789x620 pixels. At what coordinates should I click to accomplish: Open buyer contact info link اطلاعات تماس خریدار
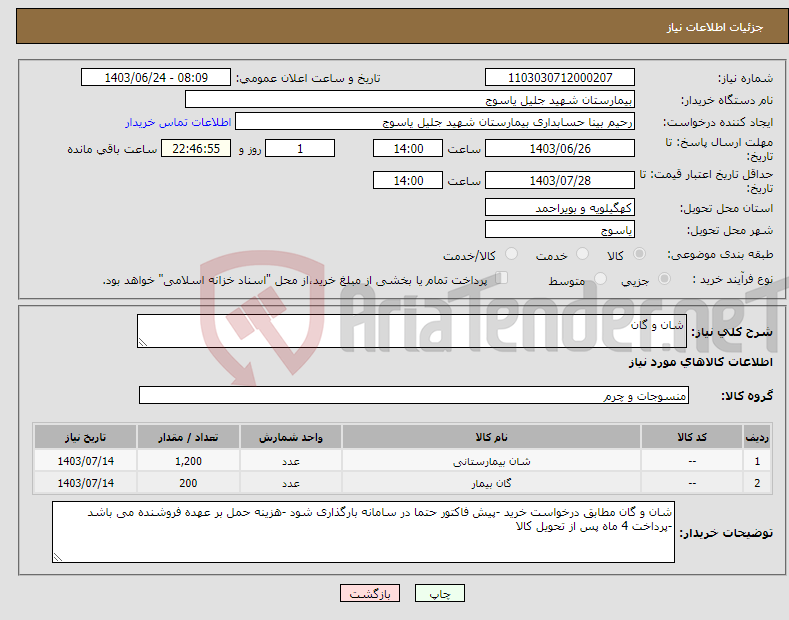point(178,122)
